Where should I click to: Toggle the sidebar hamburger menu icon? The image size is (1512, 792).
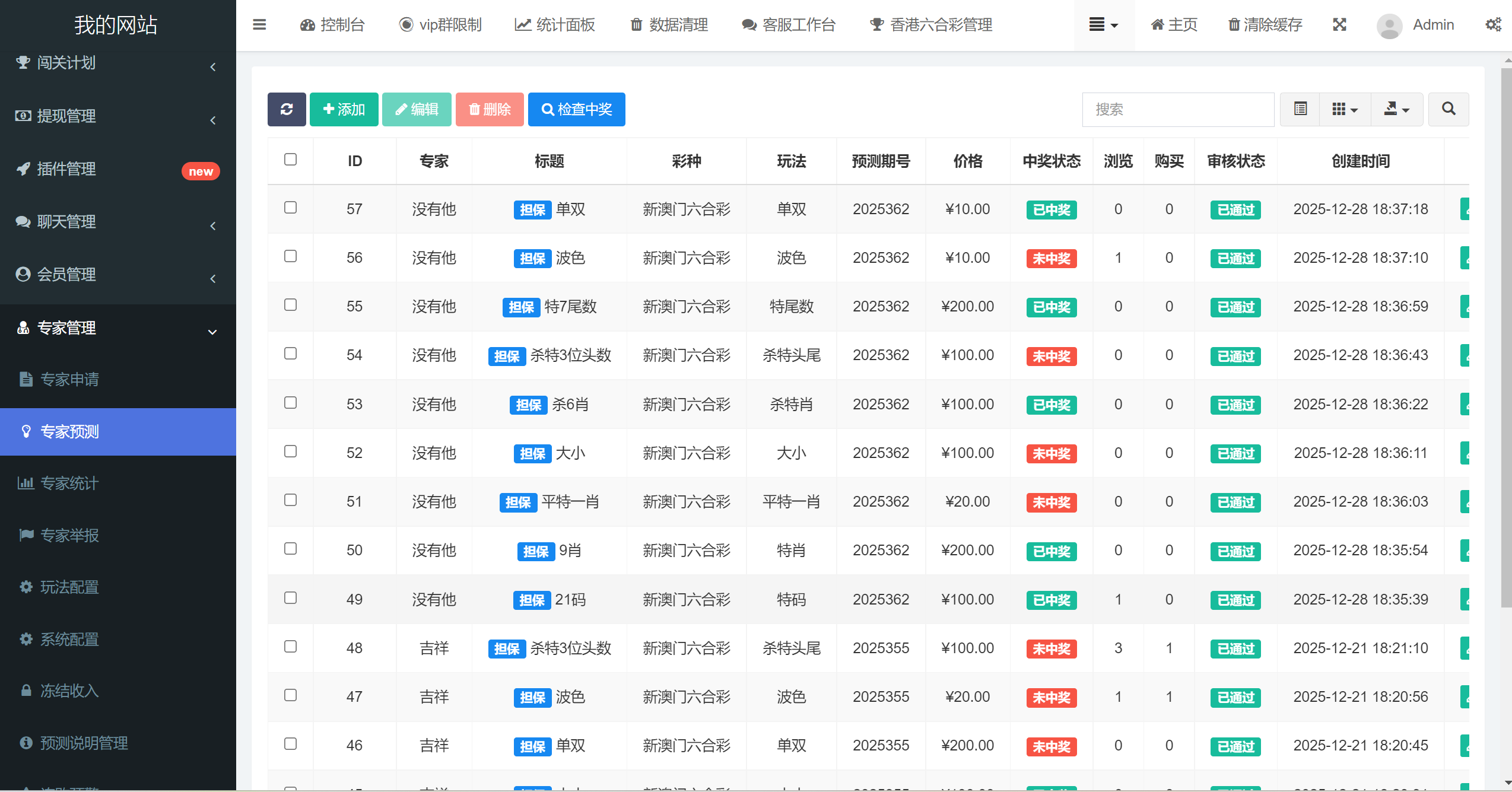point(259,25)
